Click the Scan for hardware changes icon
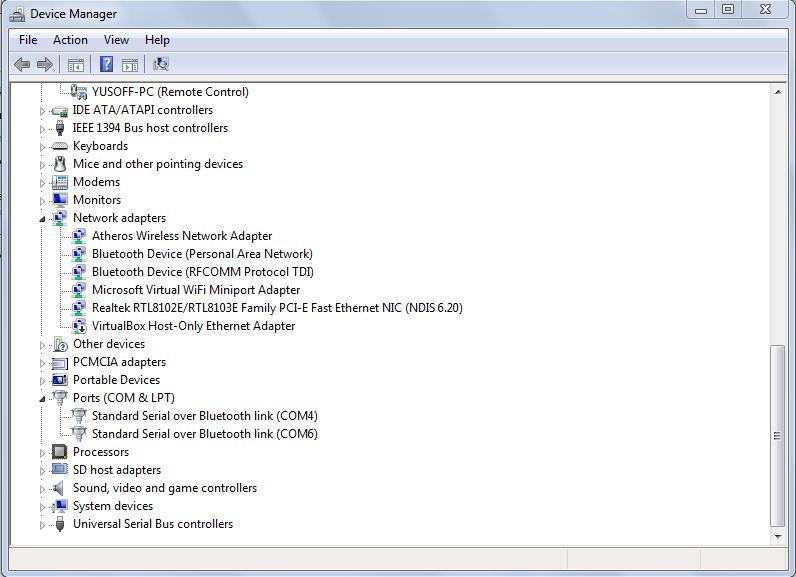 click(160, 64)
